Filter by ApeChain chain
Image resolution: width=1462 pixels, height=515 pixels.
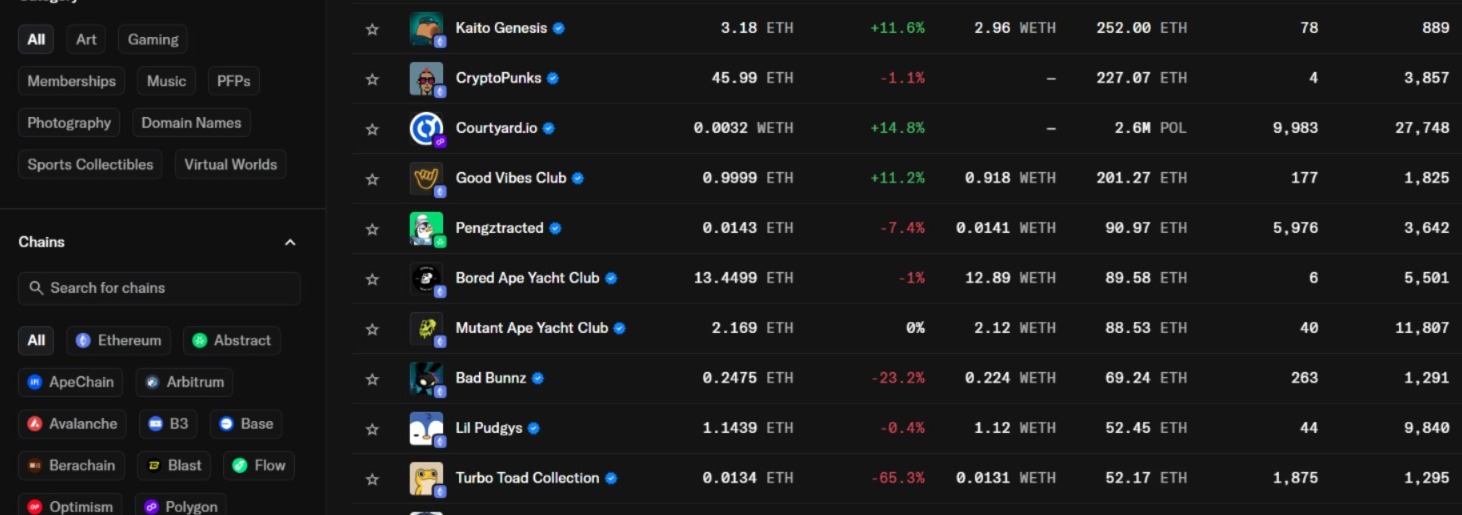tap(71, 382)
